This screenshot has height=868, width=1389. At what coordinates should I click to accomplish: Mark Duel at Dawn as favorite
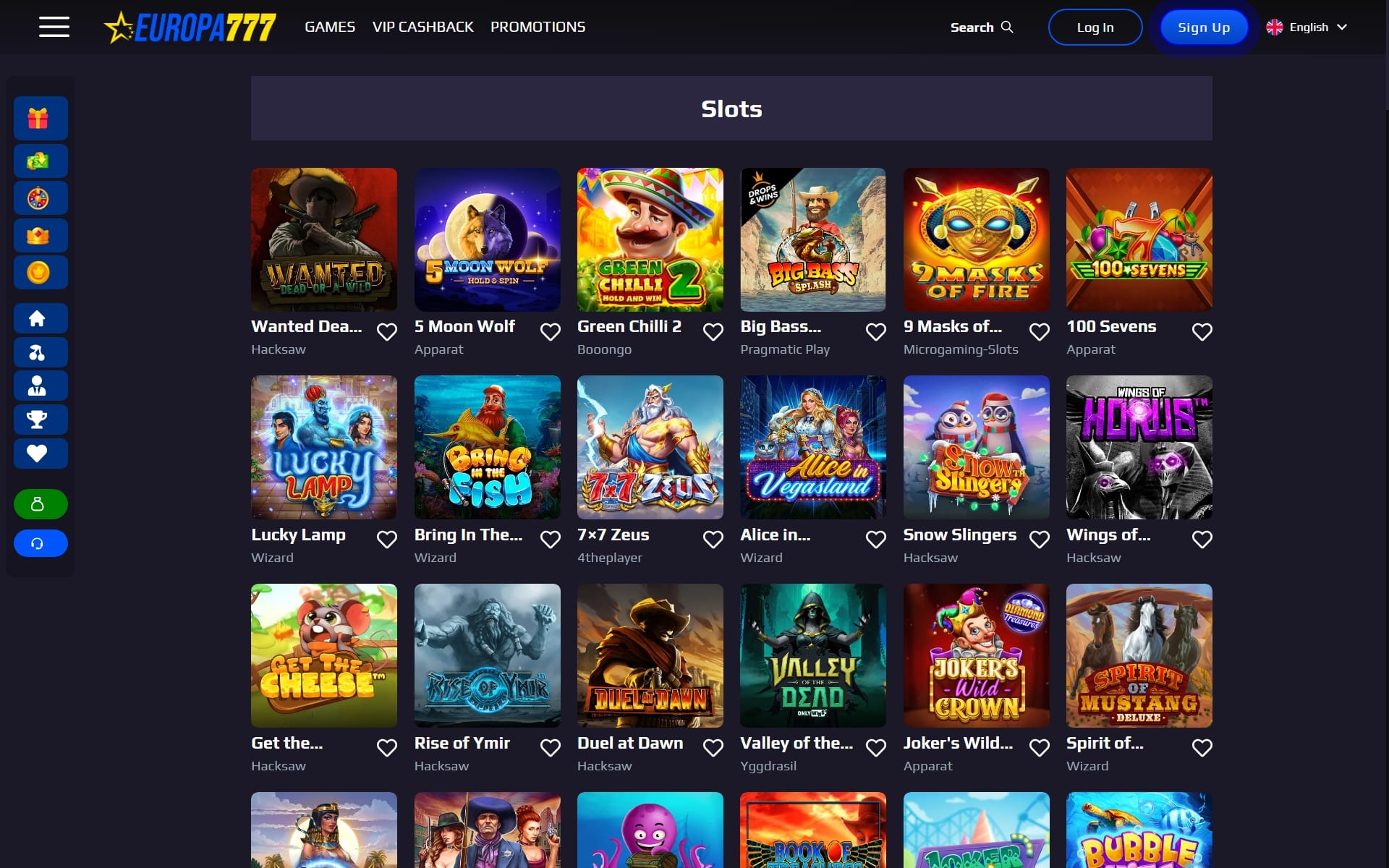pyautogui.click(x=713, y=747)
